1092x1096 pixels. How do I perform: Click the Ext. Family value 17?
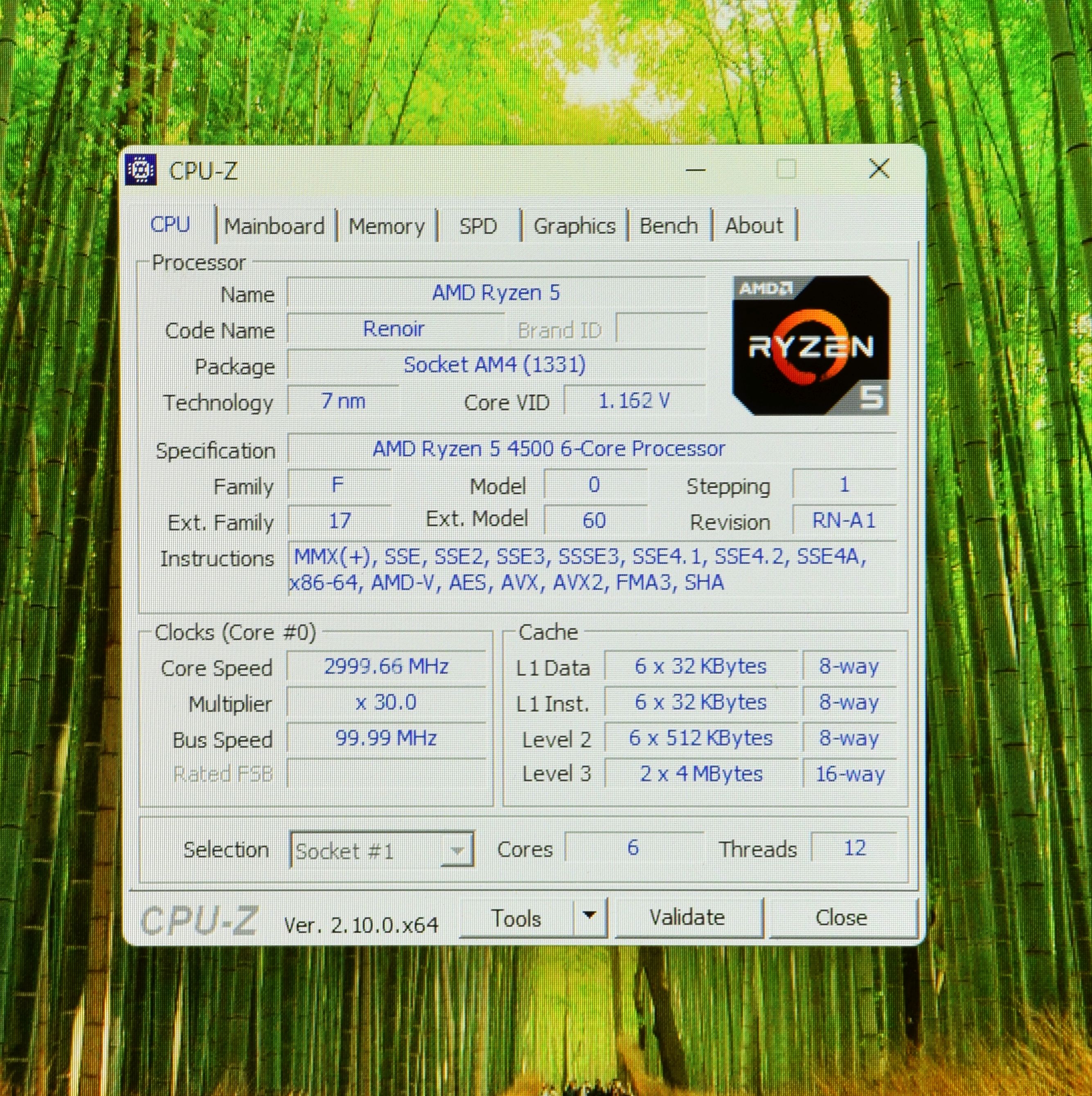click(339, 521)
